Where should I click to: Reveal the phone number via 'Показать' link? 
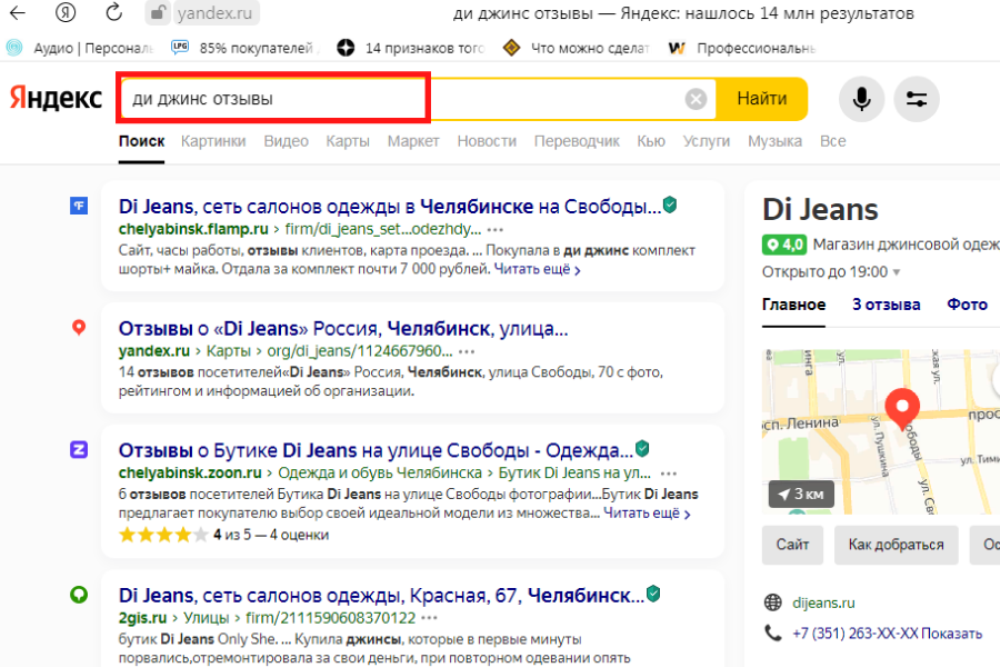point(950,633)
